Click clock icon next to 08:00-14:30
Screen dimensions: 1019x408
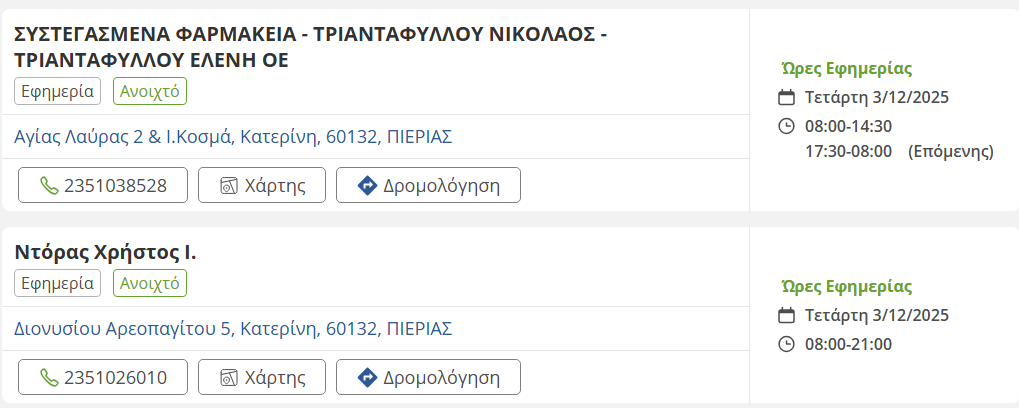(787, 126)
